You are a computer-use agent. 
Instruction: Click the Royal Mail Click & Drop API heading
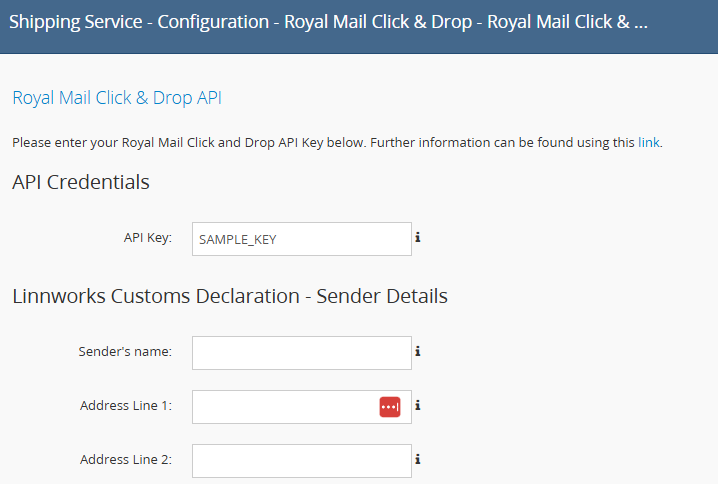point(117,98)
